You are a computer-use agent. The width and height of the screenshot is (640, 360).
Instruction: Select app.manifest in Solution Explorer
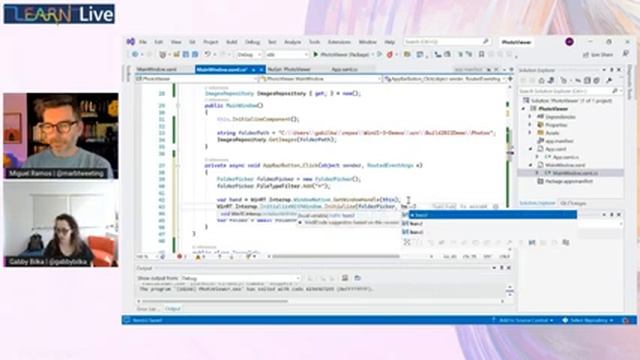[559, 141]
